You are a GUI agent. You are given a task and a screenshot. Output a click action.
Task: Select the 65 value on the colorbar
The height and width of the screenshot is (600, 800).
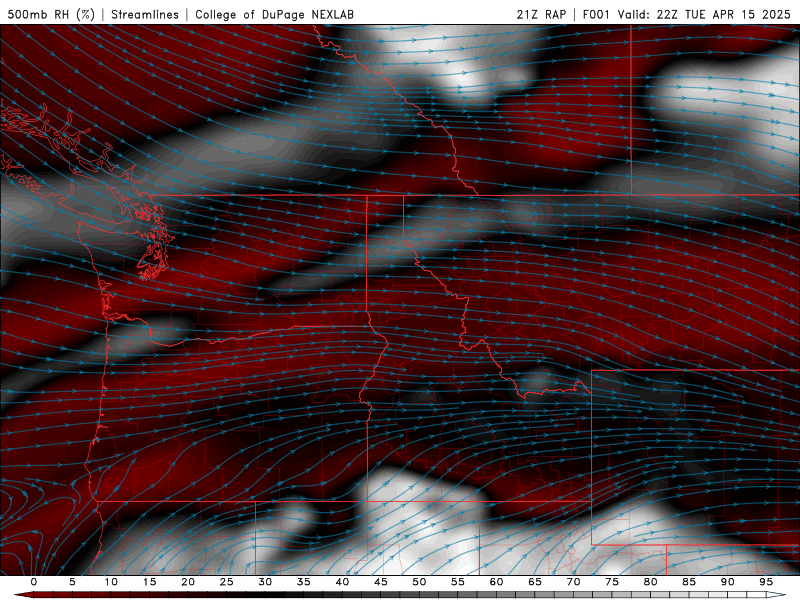(x=535, y=582)
